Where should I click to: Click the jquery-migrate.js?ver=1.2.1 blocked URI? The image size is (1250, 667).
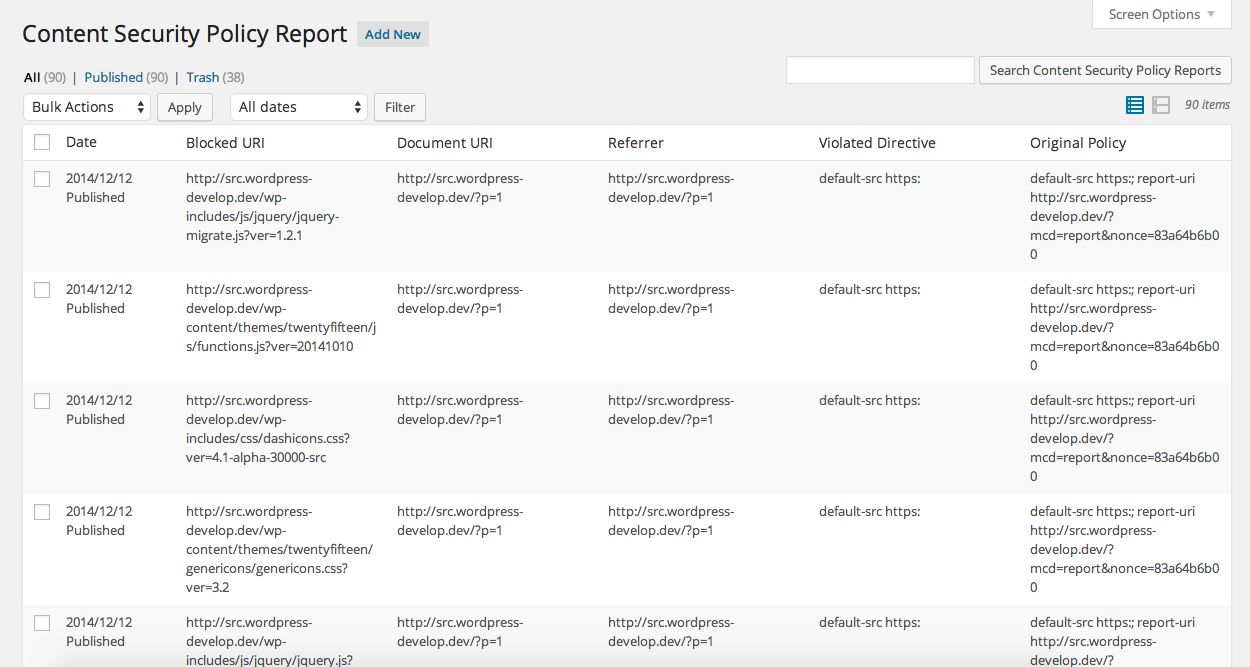click(263, 207)
